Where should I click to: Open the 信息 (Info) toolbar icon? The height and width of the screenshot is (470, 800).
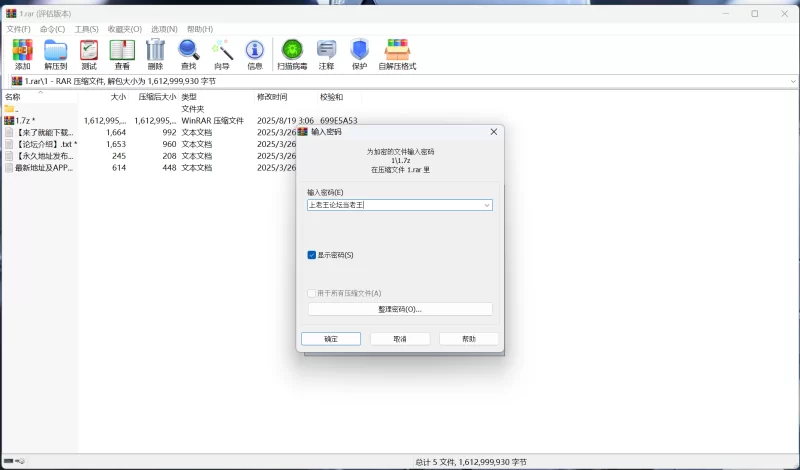(255, 50)
